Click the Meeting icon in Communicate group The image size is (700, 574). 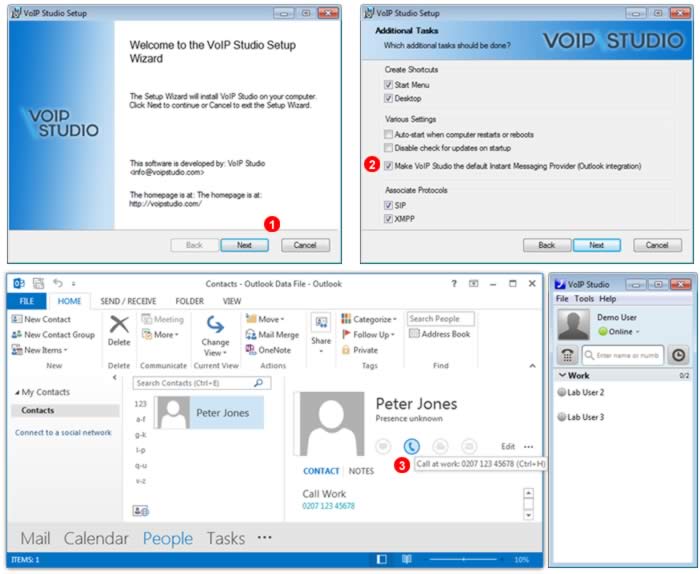pos(146,319)
